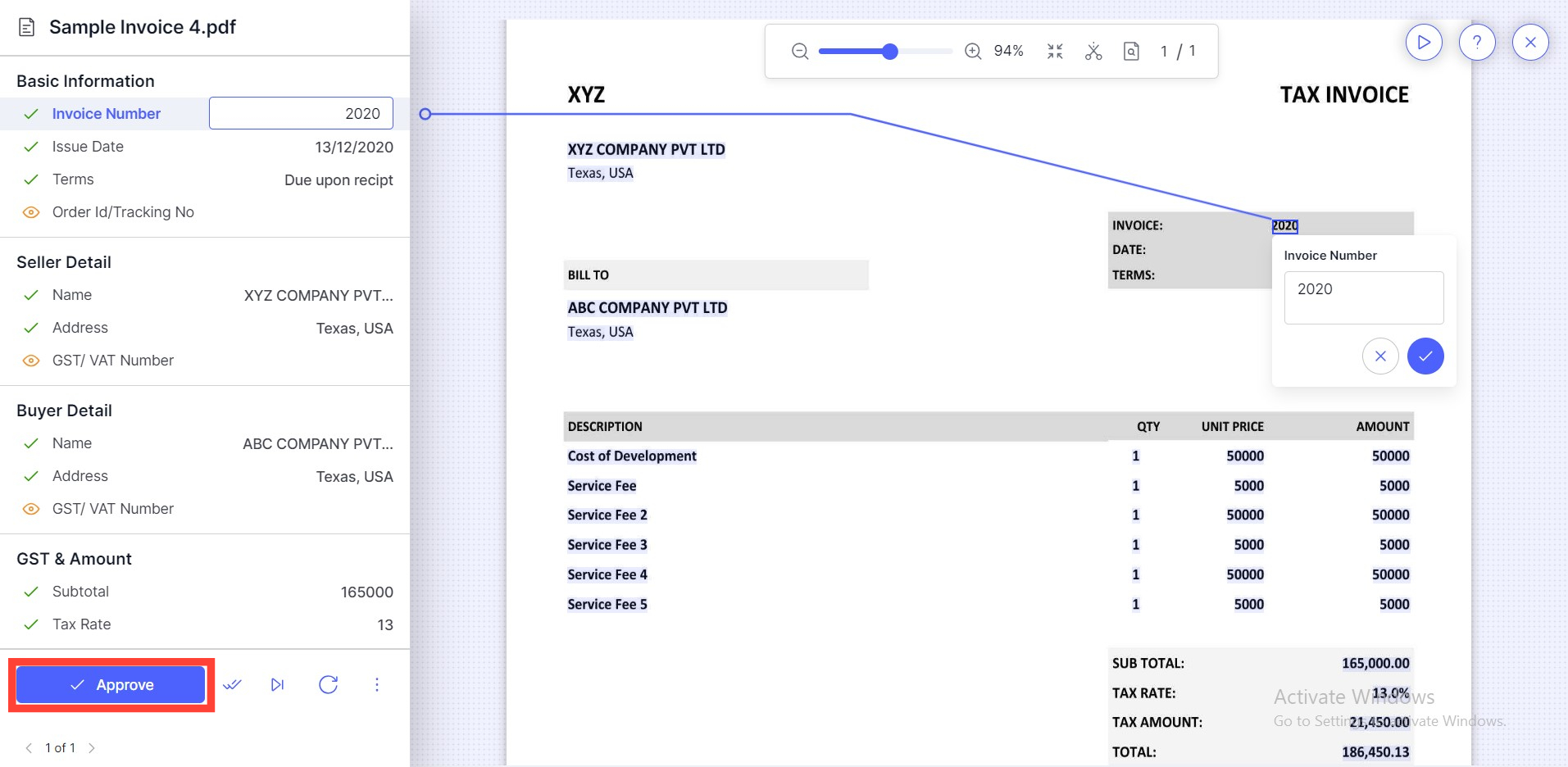
Task: Click the zoom out magnifier icon
Action: click(800, 52)
